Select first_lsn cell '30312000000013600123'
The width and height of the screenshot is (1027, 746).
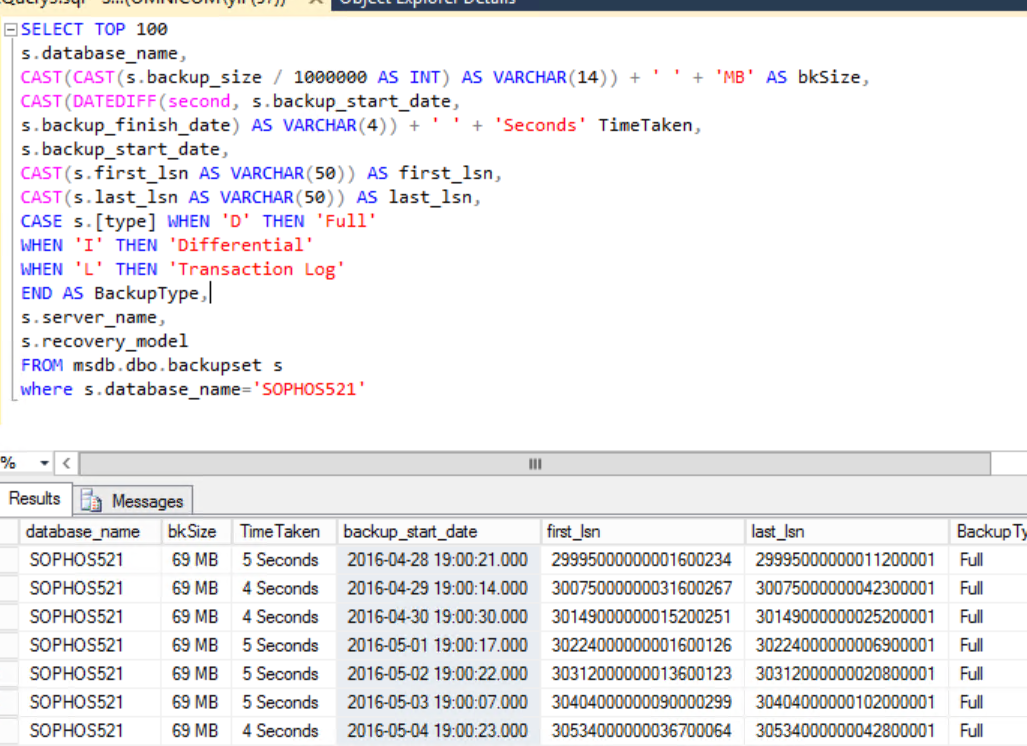[x=643, y=674]
